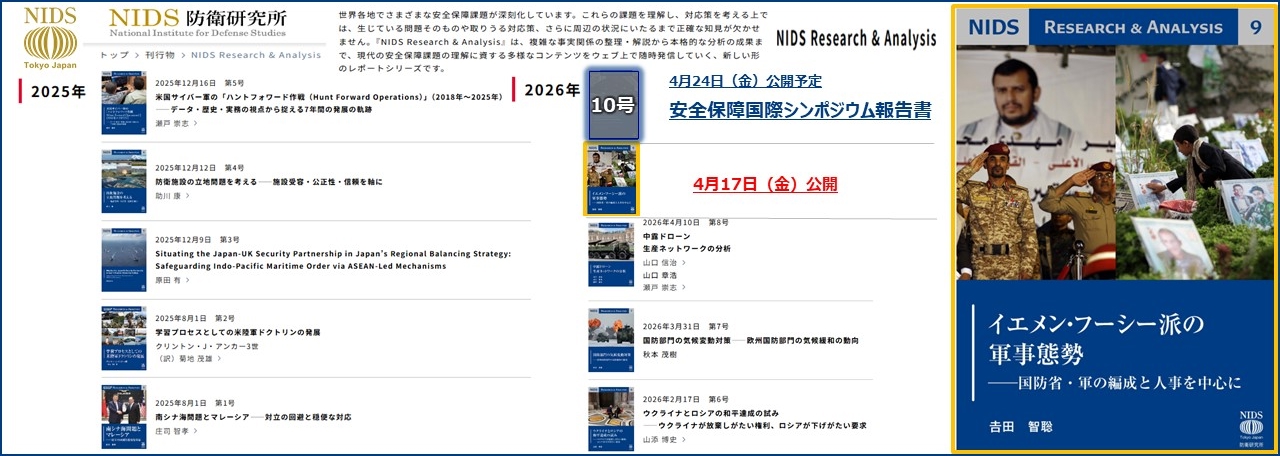The image size is (1280, 456).
Task: Open 安全保障国際シンポジウム報告書 link
Action: coord(800,110)
